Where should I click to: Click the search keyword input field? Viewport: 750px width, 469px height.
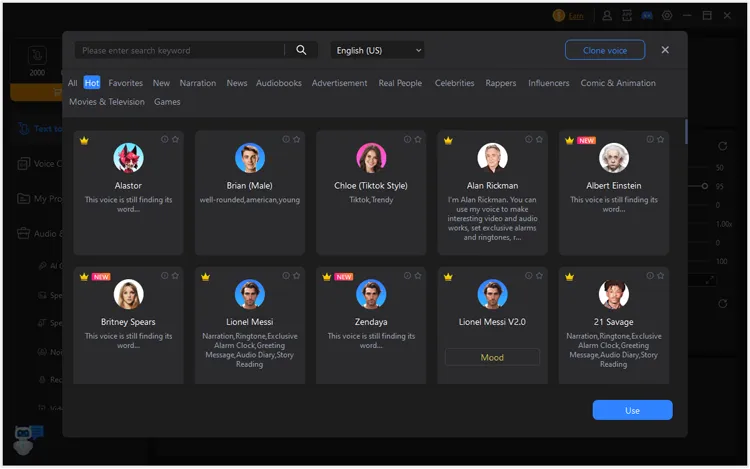click(180, 50)
